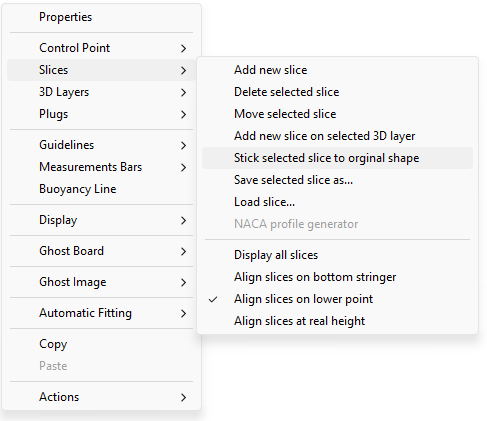Open the Properties menu entry
This screenshot has height=421, width=487.
tap(101, 17)
